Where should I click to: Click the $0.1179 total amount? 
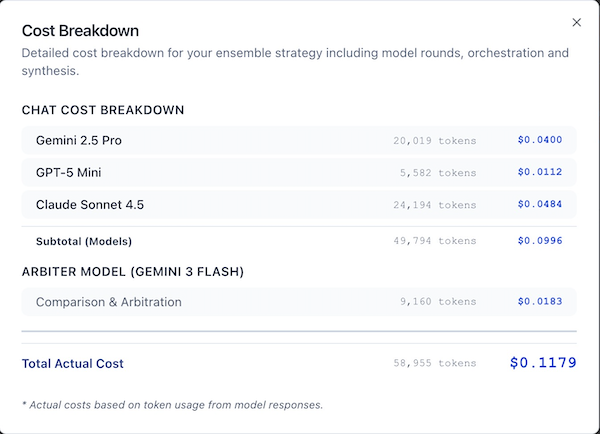coord(543,362)
